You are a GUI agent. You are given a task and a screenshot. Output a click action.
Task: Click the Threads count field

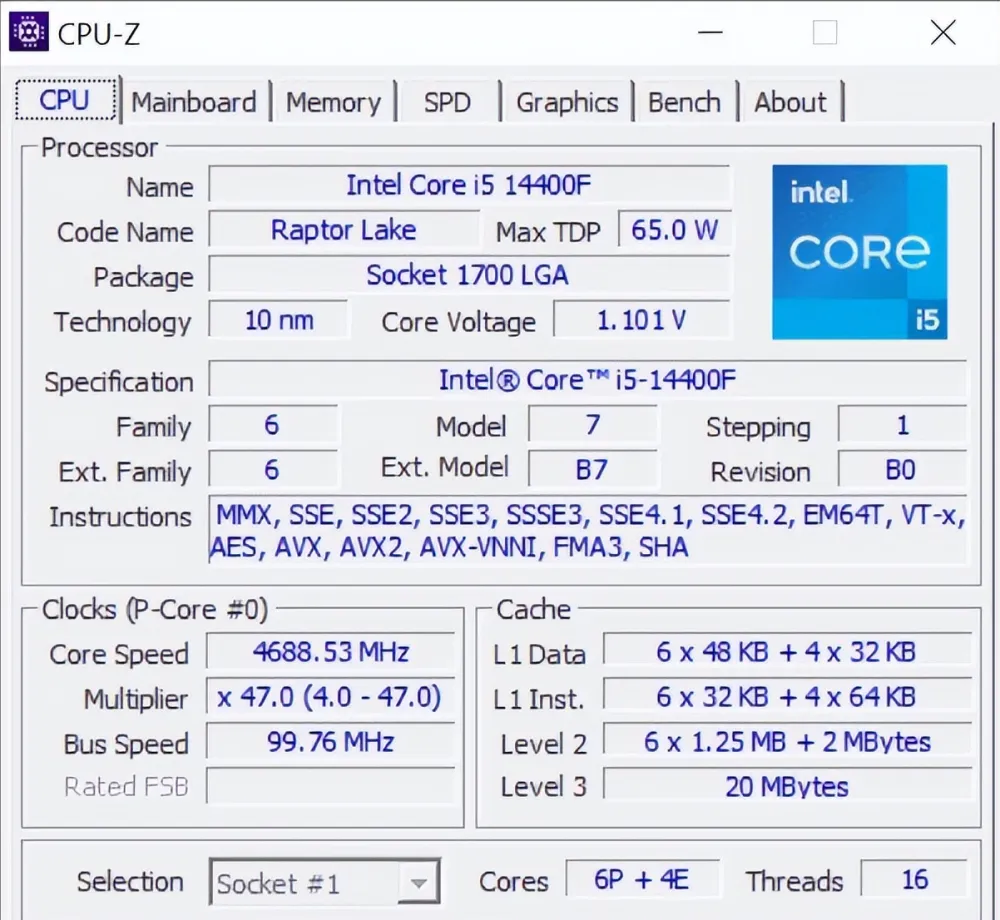pos(914,879)
